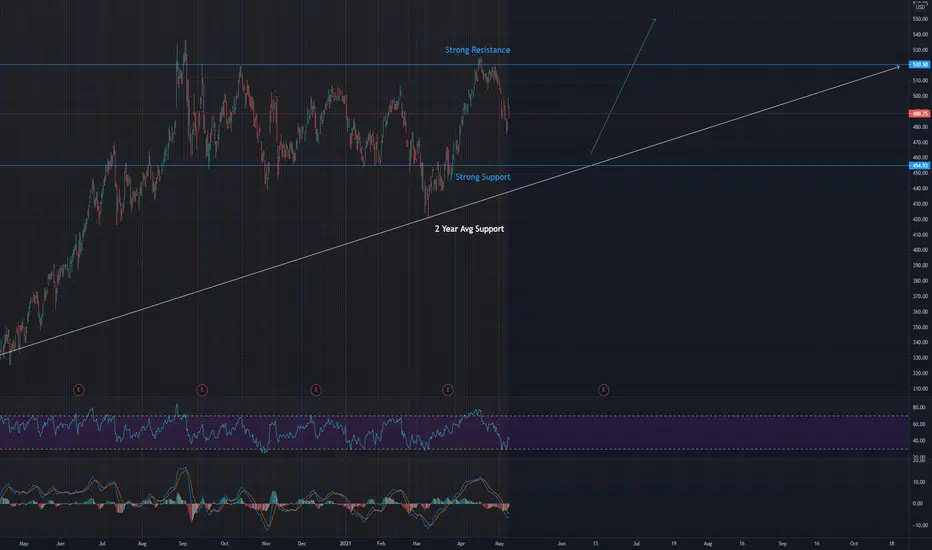The height and width of the screenshot is (550, 932).
Task: Click the 530.00 price axis label
Action: pos(920,50)
